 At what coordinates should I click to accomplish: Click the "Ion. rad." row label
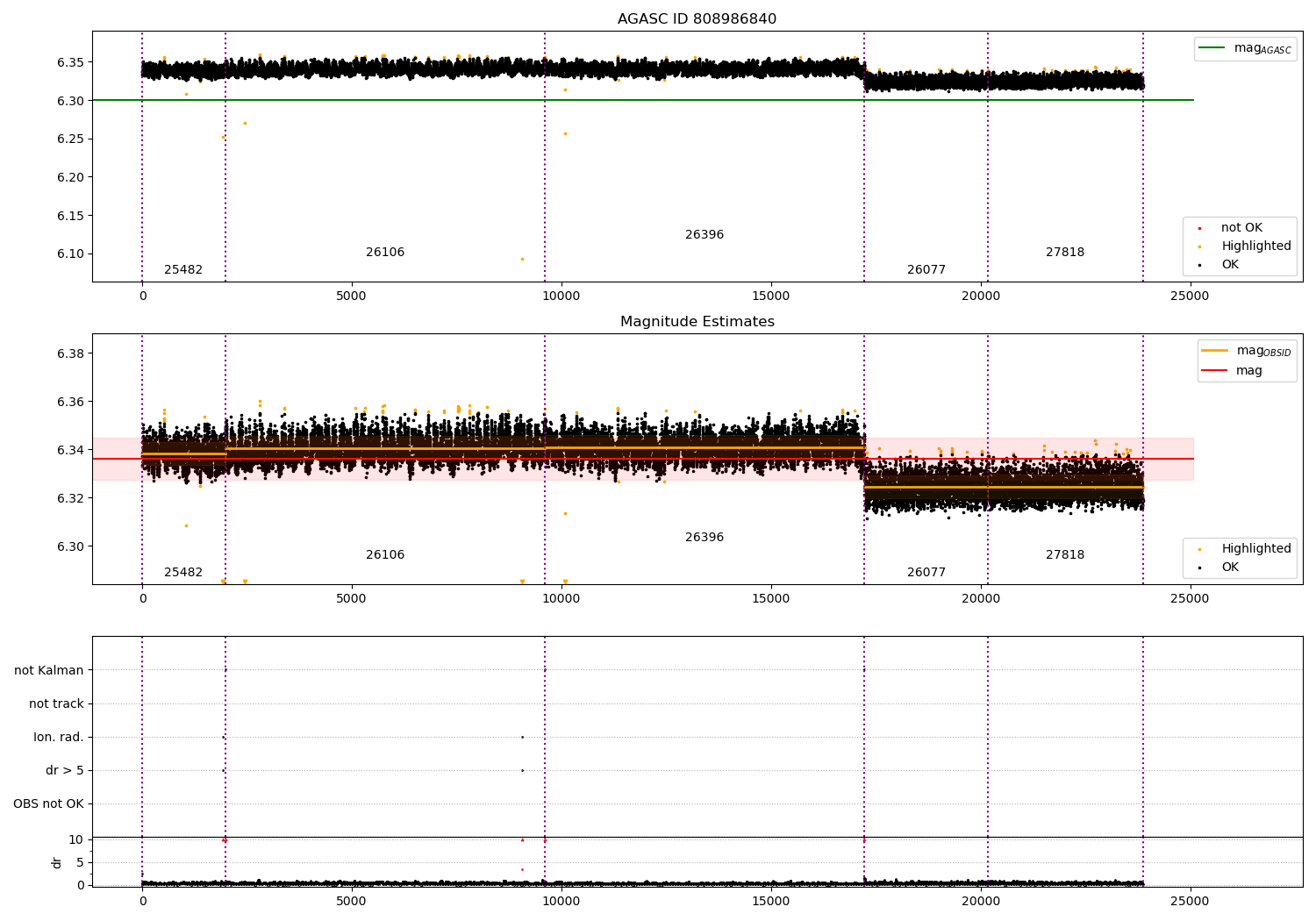[x=59, y=737]
